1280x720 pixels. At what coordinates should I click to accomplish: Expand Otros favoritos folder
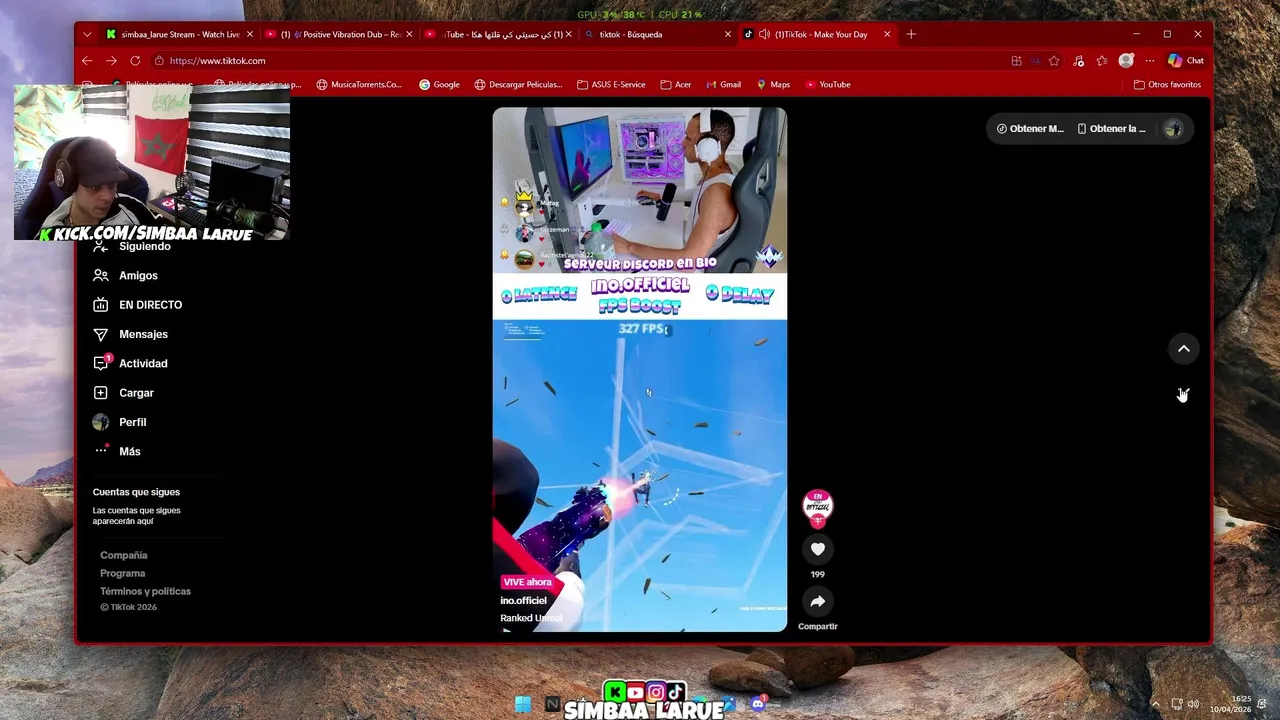coord(1167,85)
